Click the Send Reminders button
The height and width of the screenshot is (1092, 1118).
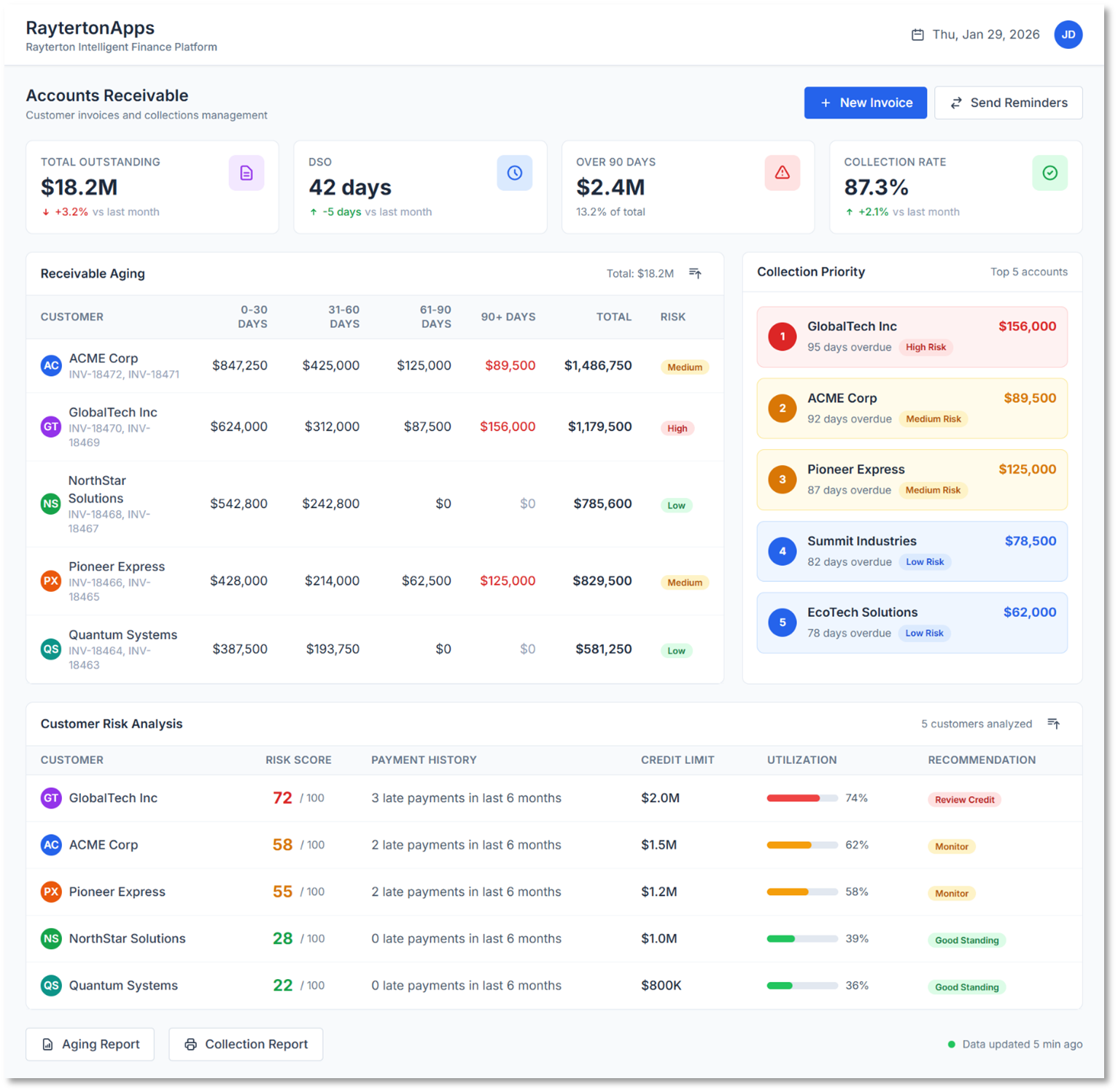[1008, 103]
